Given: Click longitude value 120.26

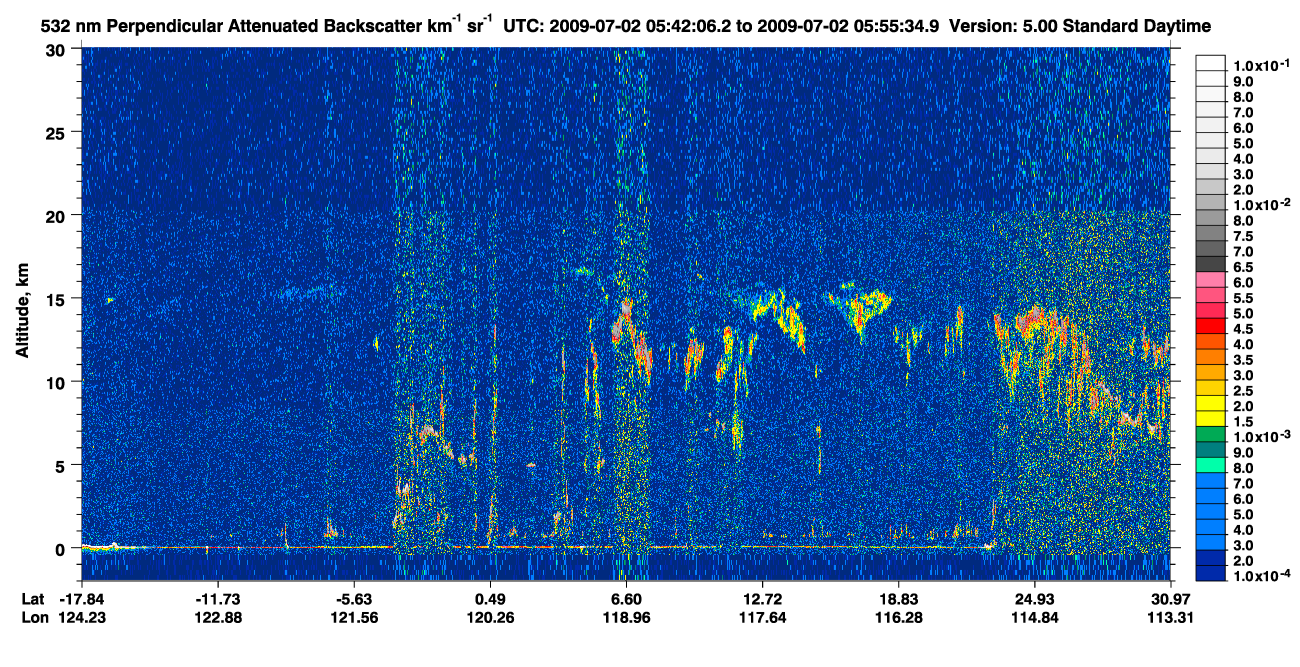Looking at the screenshot, I should point(490,617).
